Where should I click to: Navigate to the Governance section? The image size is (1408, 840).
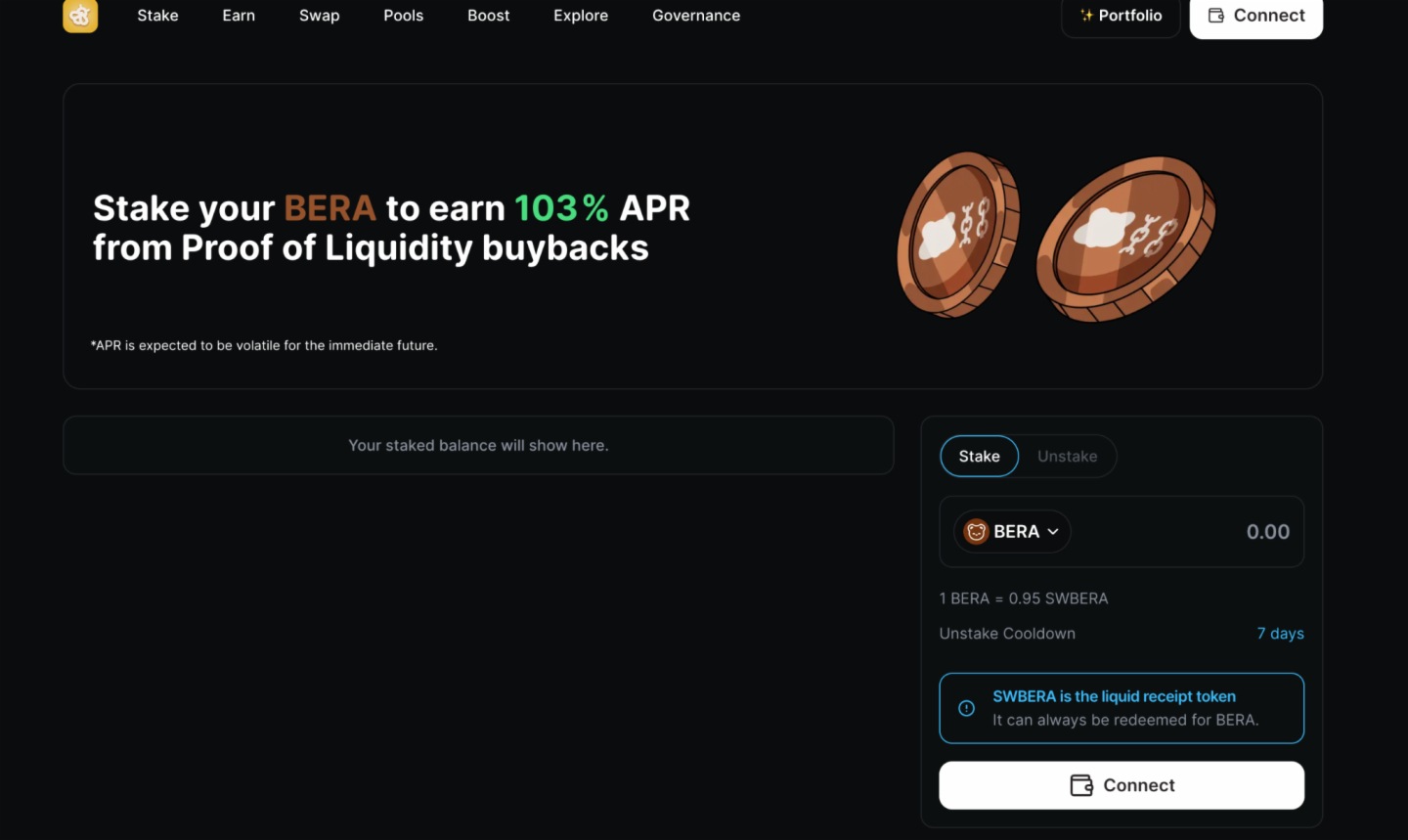click(x=696, y=16)
